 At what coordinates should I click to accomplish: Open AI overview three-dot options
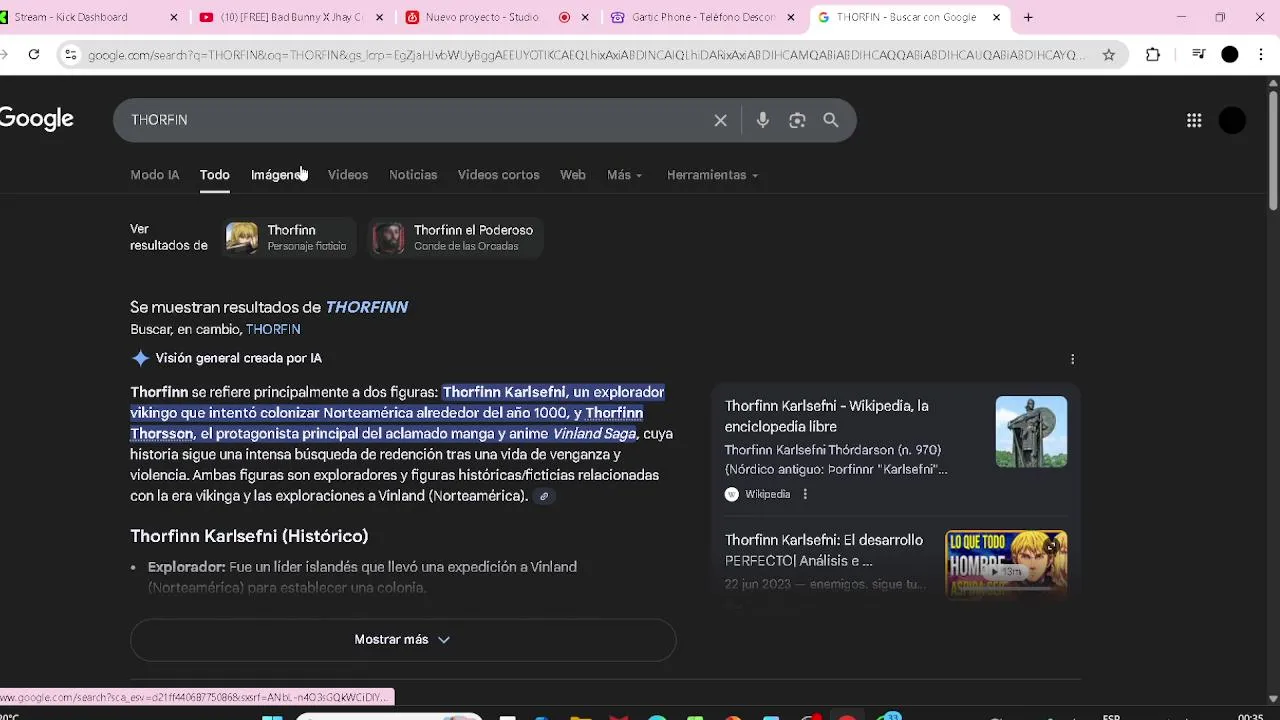click(x=1072, y=359)
